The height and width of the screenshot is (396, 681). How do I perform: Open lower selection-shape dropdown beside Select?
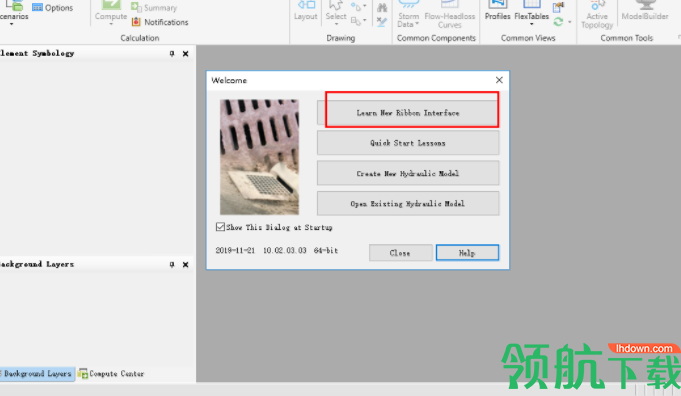click(365, 20)
